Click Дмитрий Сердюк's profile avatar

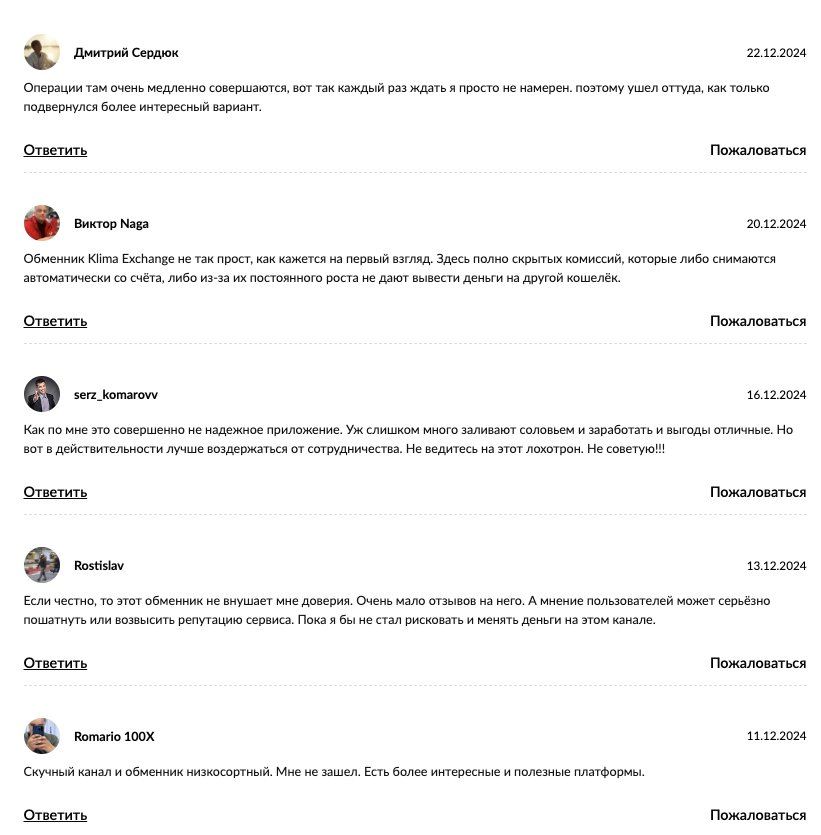[42, 52]
